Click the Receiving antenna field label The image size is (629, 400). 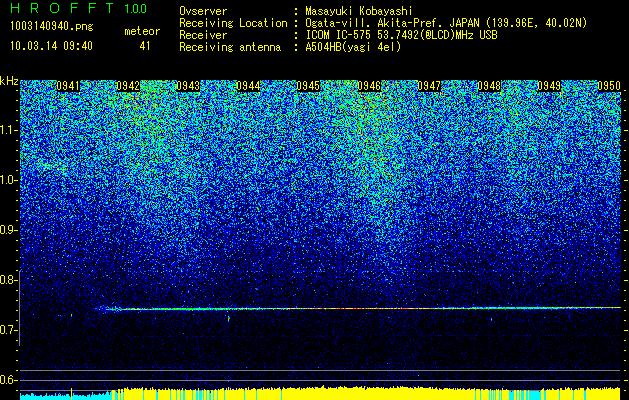coord(230,47)
